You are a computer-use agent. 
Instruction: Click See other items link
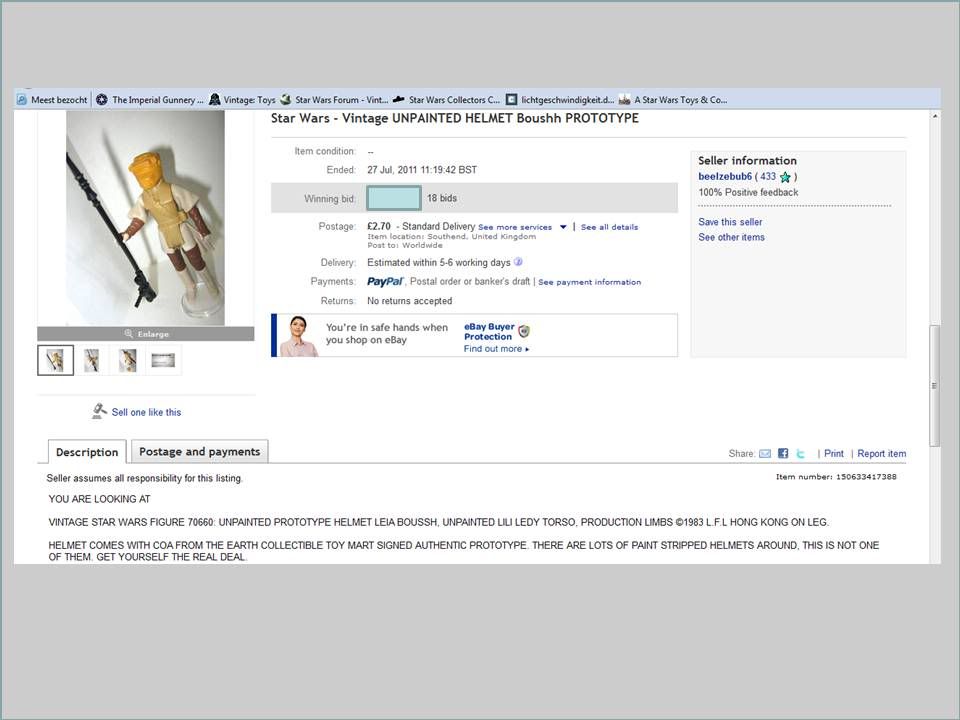pyautogui.click(x=732, y=237)
